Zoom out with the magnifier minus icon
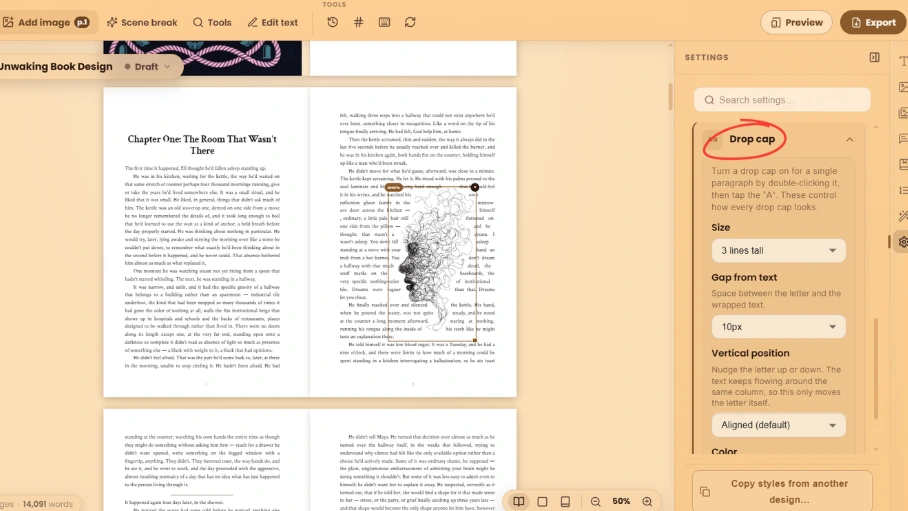 (595, 502)
